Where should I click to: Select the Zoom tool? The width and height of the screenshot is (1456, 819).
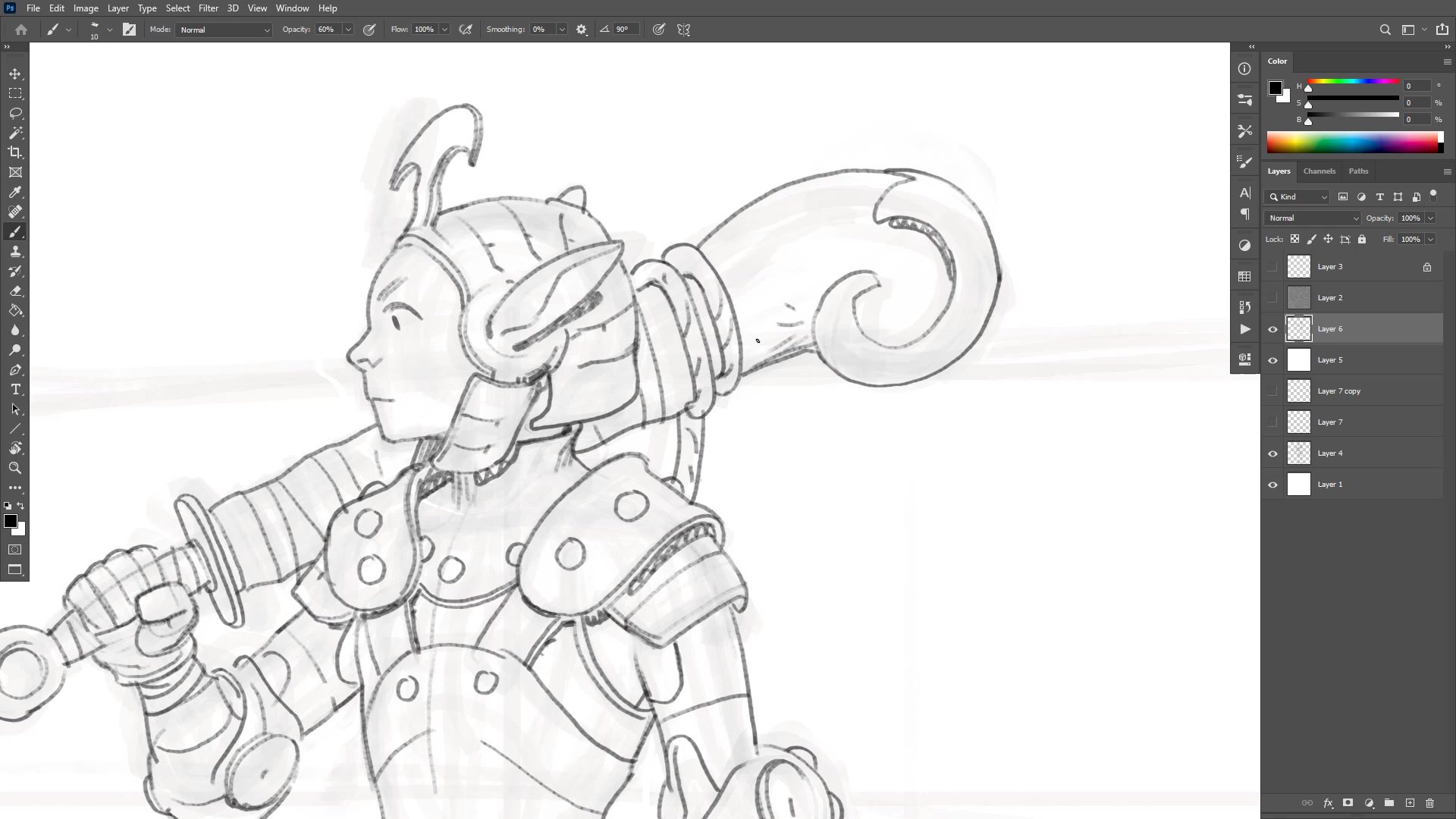(x=15, y=468)
